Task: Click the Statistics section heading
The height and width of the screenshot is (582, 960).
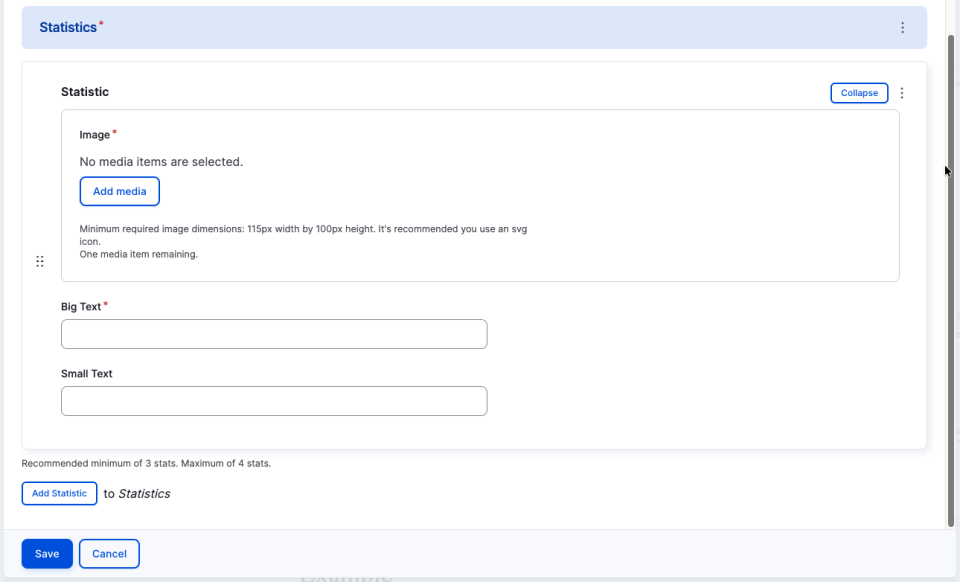Action: point(68,28)
